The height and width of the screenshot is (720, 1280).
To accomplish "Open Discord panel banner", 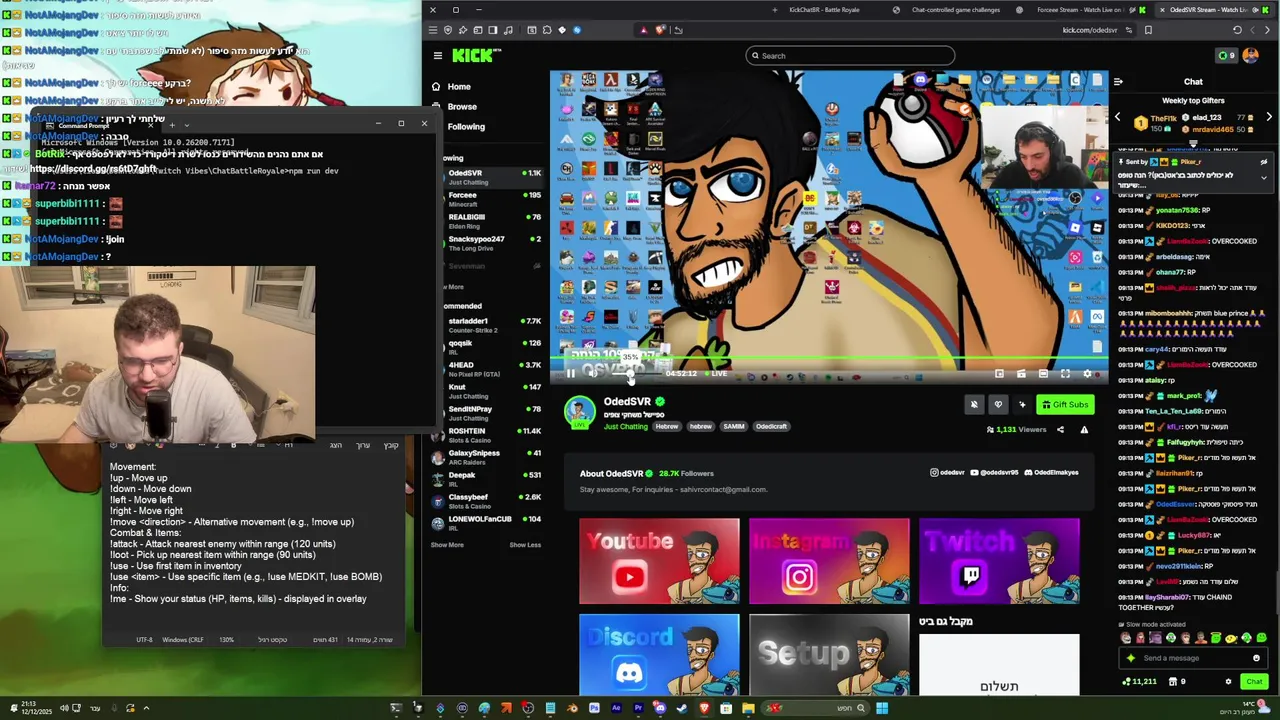I will coord(659,655).
